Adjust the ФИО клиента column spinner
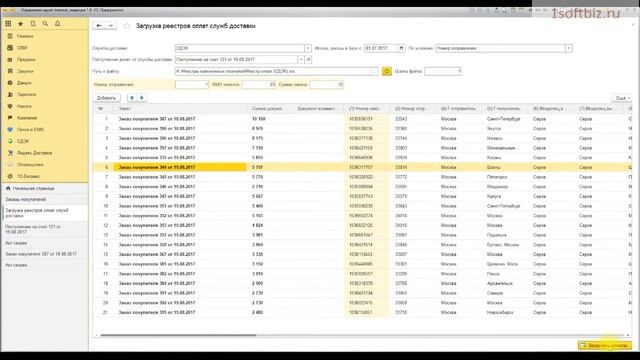This screenshot has width=640, height=360. (259, 84)
